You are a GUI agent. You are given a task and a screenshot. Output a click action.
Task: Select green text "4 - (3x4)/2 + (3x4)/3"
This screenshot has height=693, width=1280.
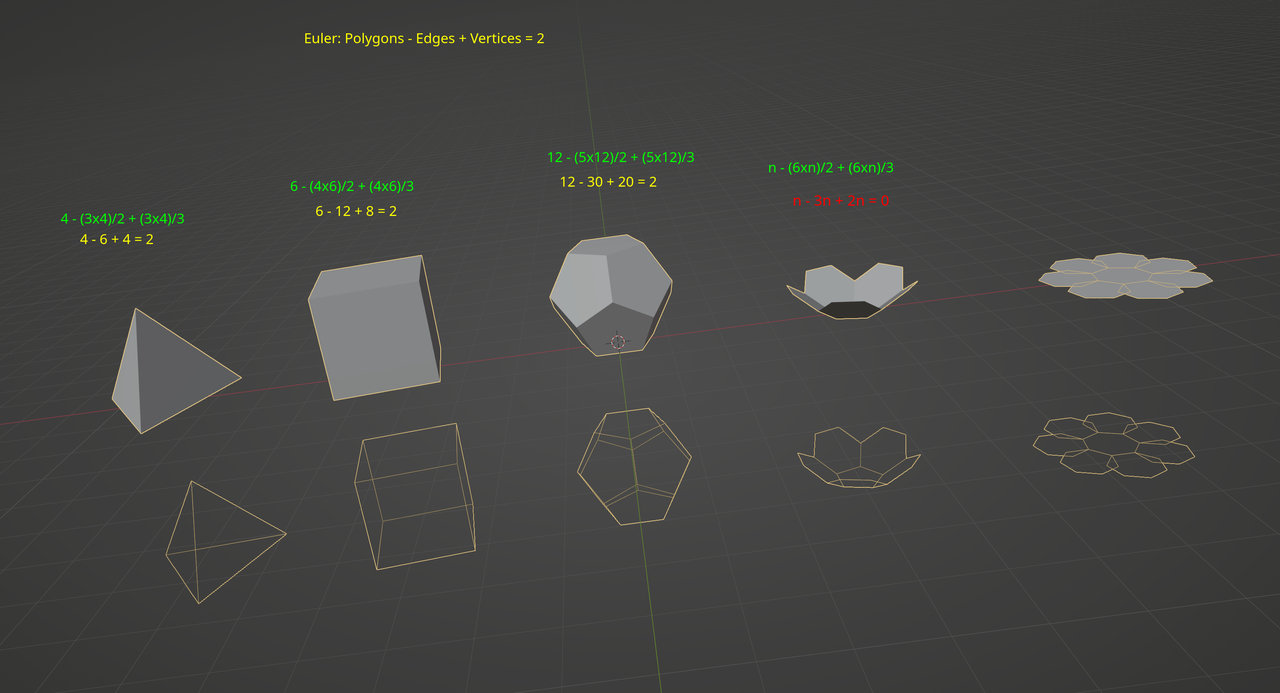pyautogui.click(x=122, y=218)
